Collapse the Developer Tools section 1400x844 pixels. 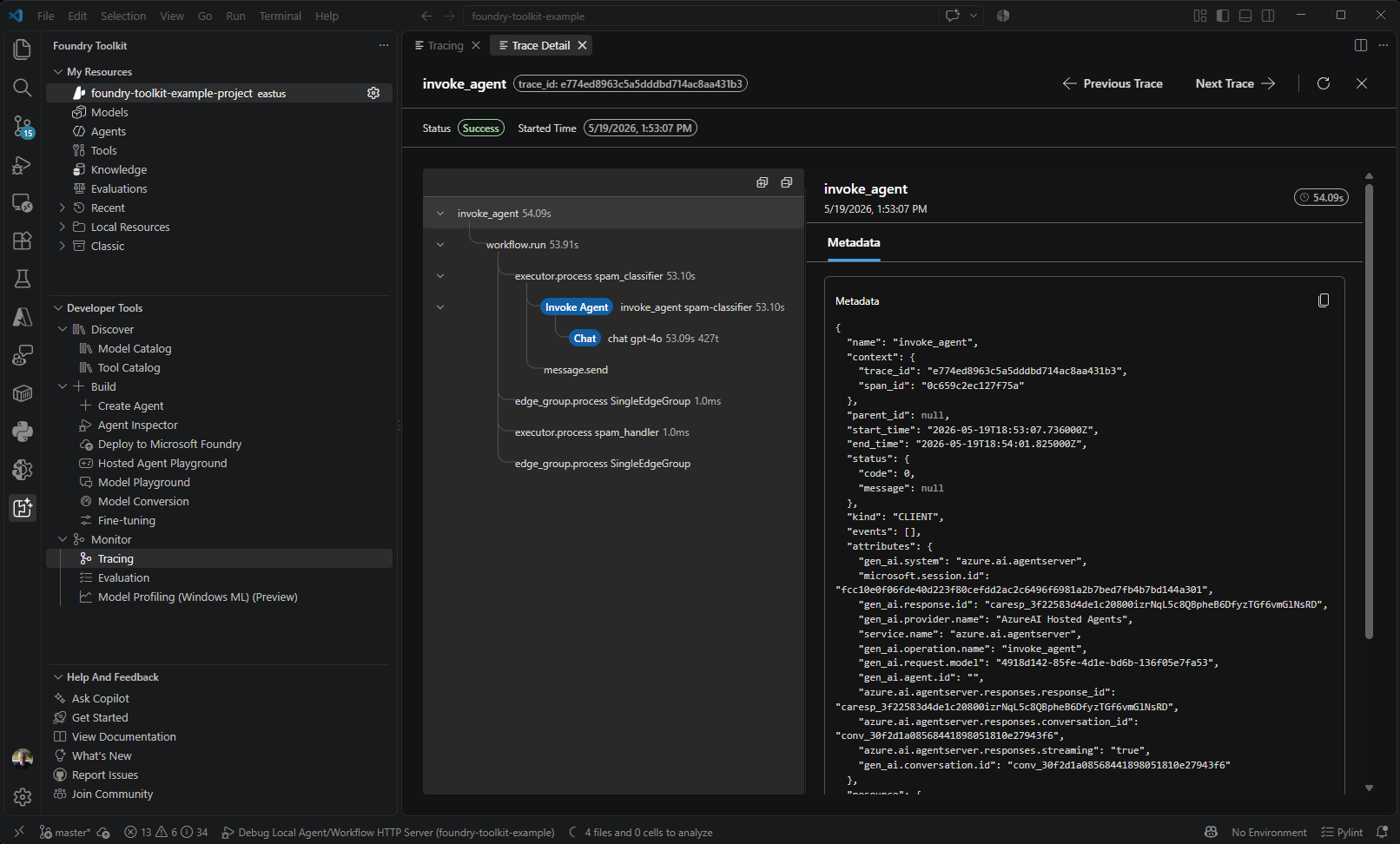tap(58, 308)
